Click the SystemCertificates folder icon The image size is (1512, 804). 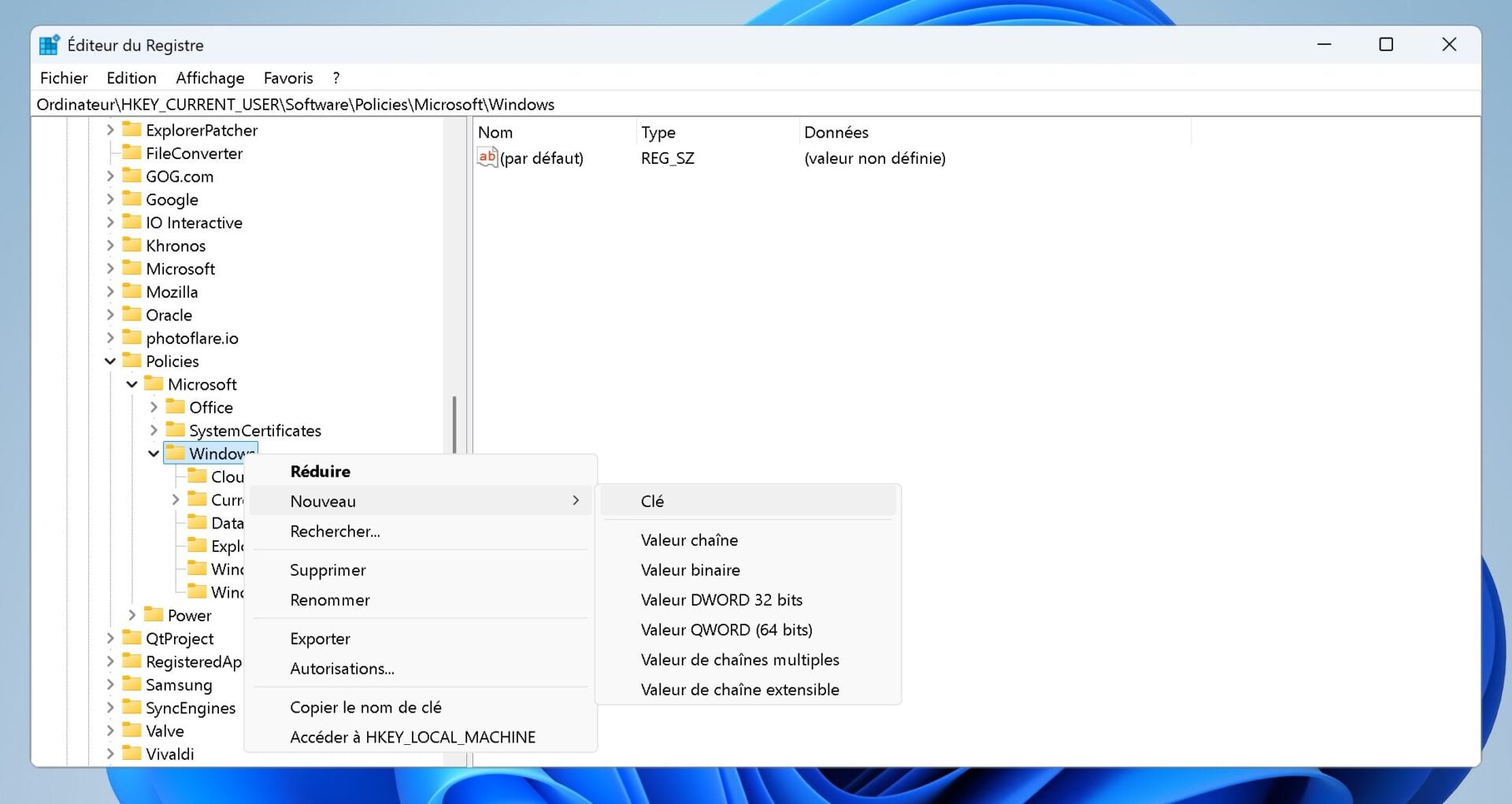click(175, 430)
